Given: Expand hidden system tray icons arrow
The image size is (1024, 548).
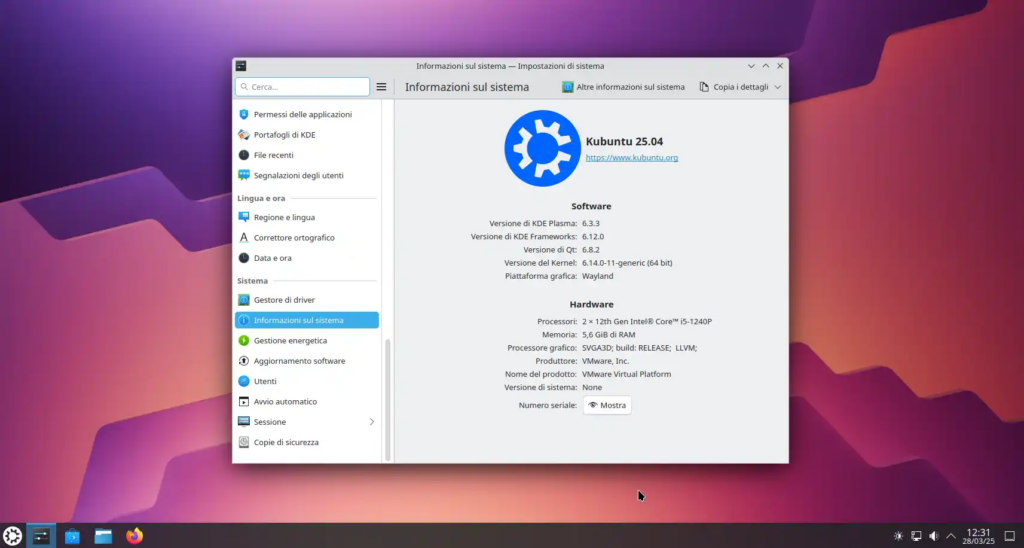Looking at the screenshot, I should 951,536.
